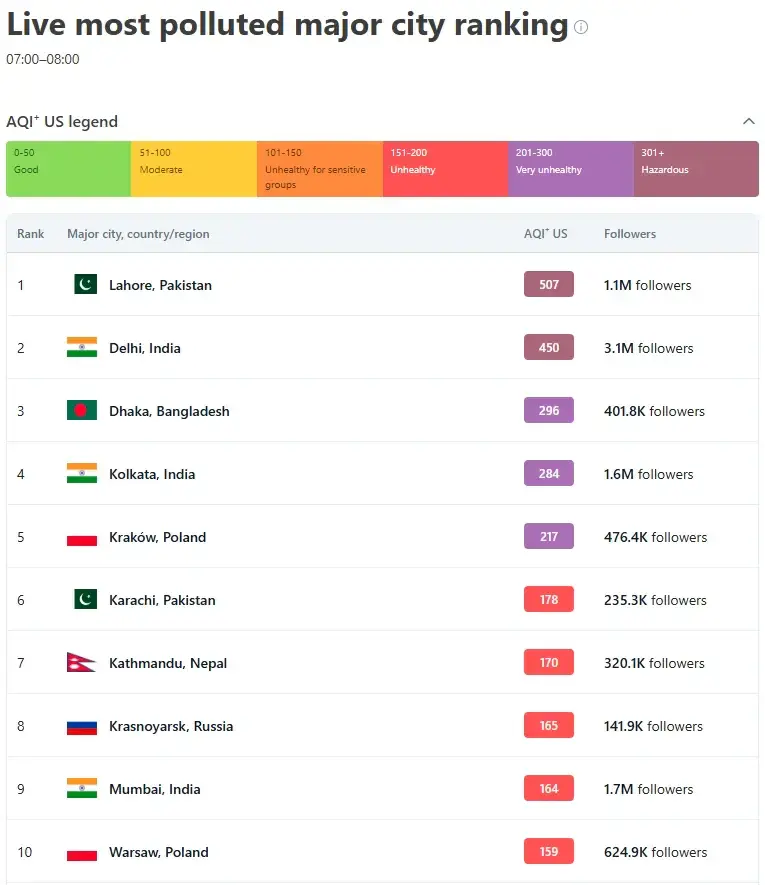Click the Nepal flag next to Kathmandu
This screenshot has height=885, width=765.
pyautogui.click(x=80, y=662)
